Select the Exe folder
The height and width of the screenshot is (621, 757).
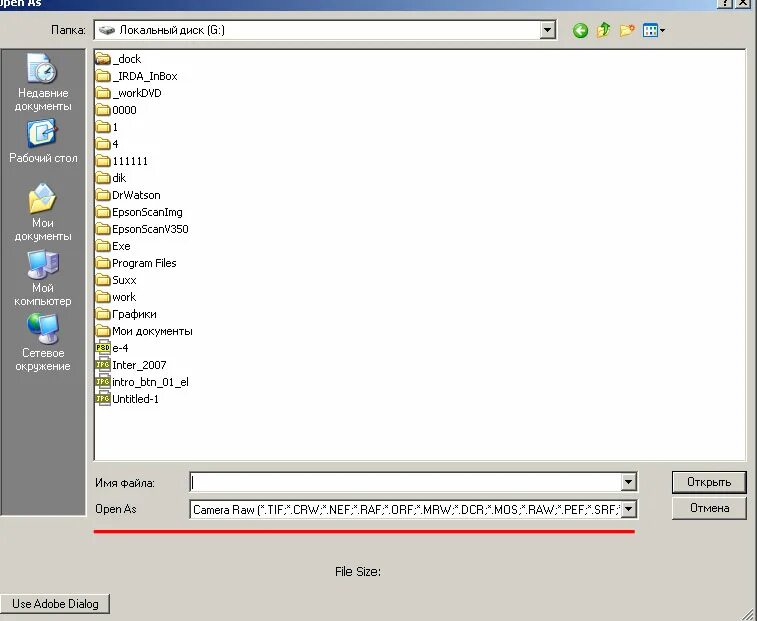(x=113, y=246)
